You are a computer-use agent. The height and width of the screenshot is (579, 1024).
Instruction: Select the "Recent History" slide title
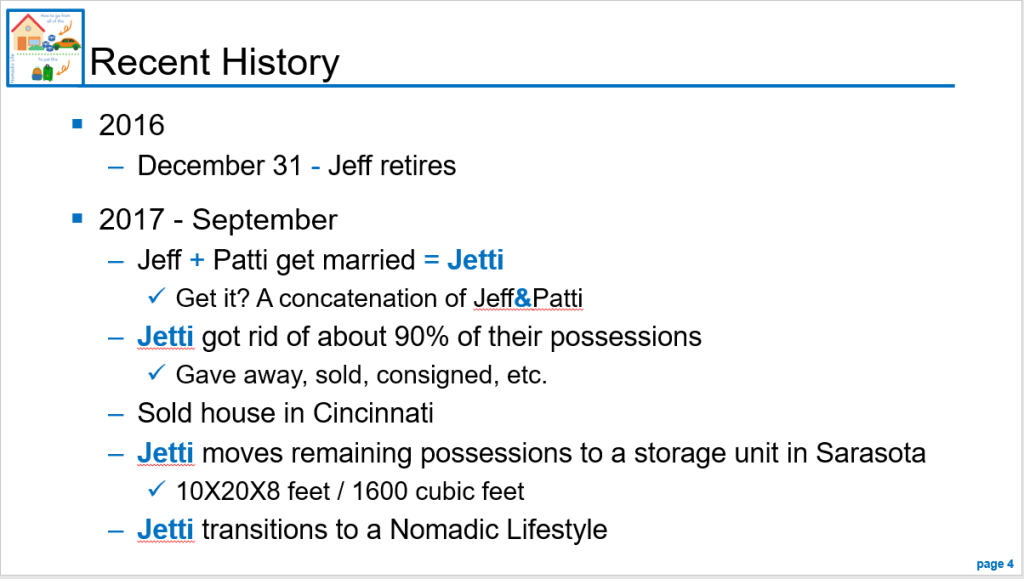point(214,62)
